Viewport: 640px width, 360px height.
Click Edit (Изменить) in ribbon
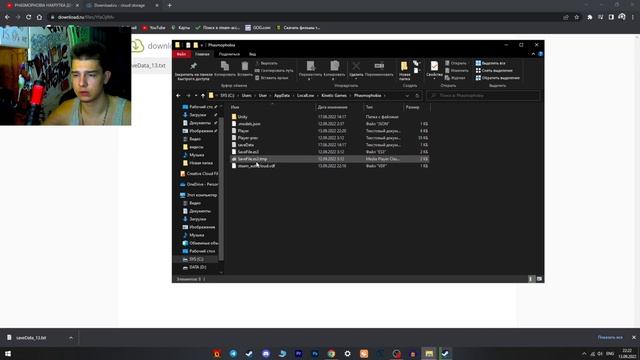tap(457, 71)
